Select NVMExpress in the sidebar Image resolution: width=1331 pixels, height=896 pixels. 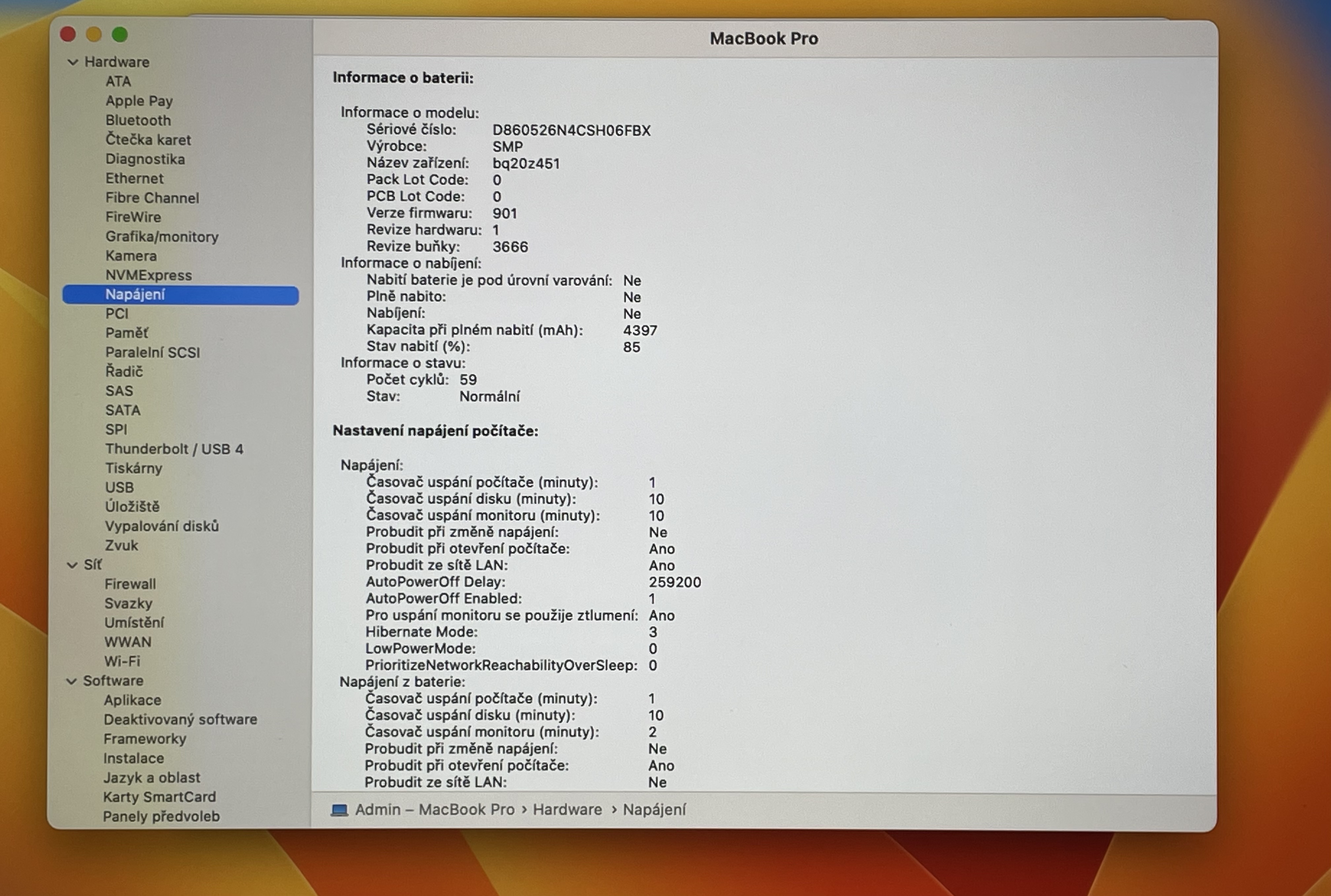[148, 275]
